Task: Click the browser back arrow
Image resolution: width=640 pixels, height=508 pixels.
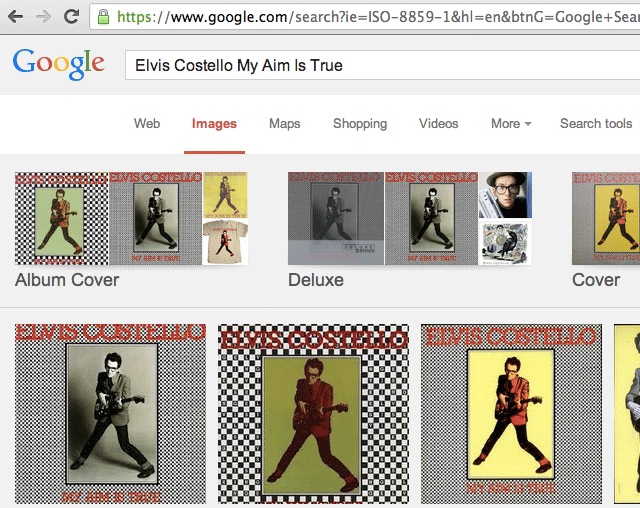Action: (x=15, y=17)
